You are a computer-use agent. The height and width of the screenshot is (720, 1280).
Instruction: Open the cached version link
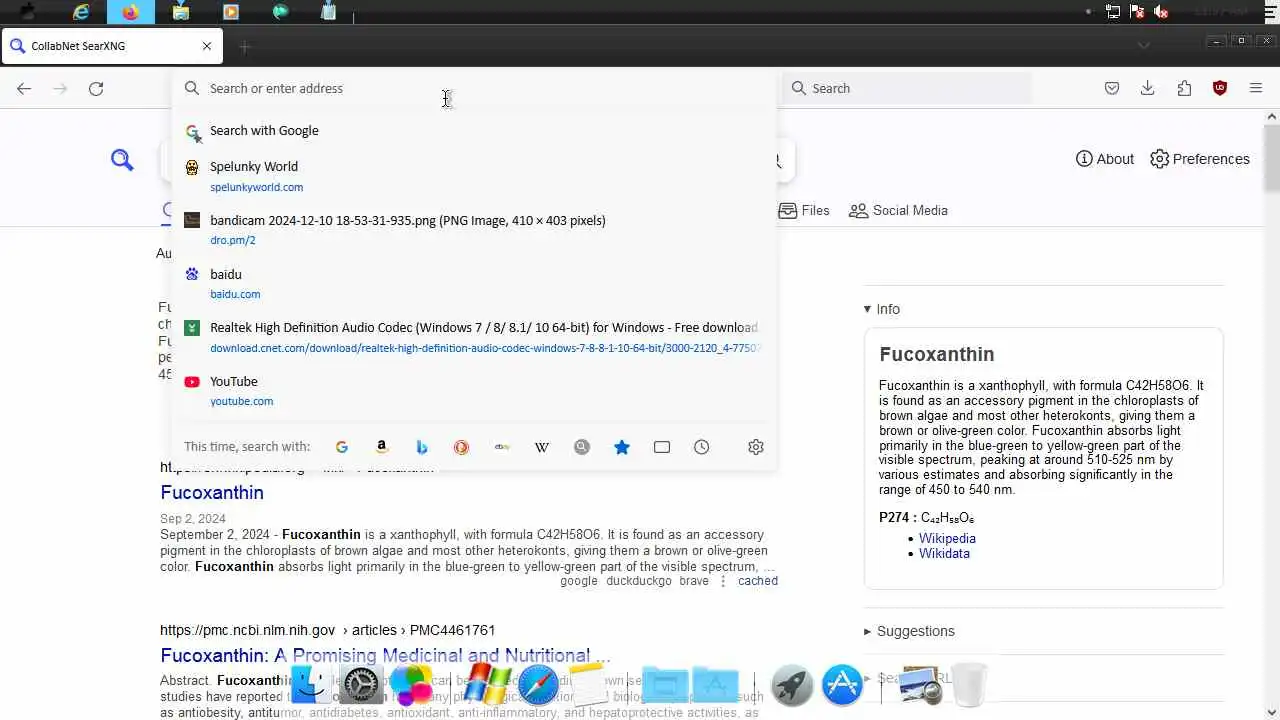coord(758,581)
